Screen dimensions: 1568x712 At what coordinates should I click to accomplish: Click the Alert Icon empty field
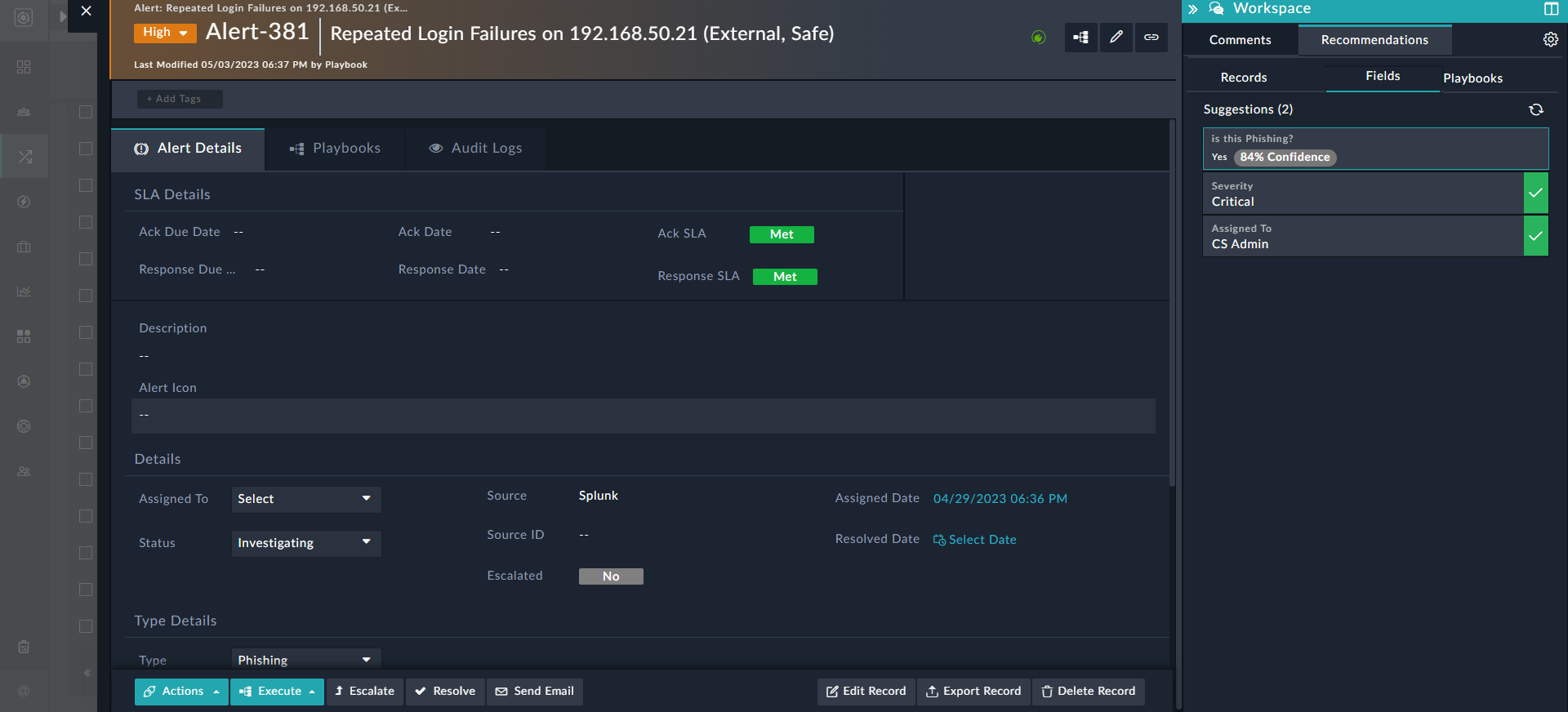(x=644, y=416)
